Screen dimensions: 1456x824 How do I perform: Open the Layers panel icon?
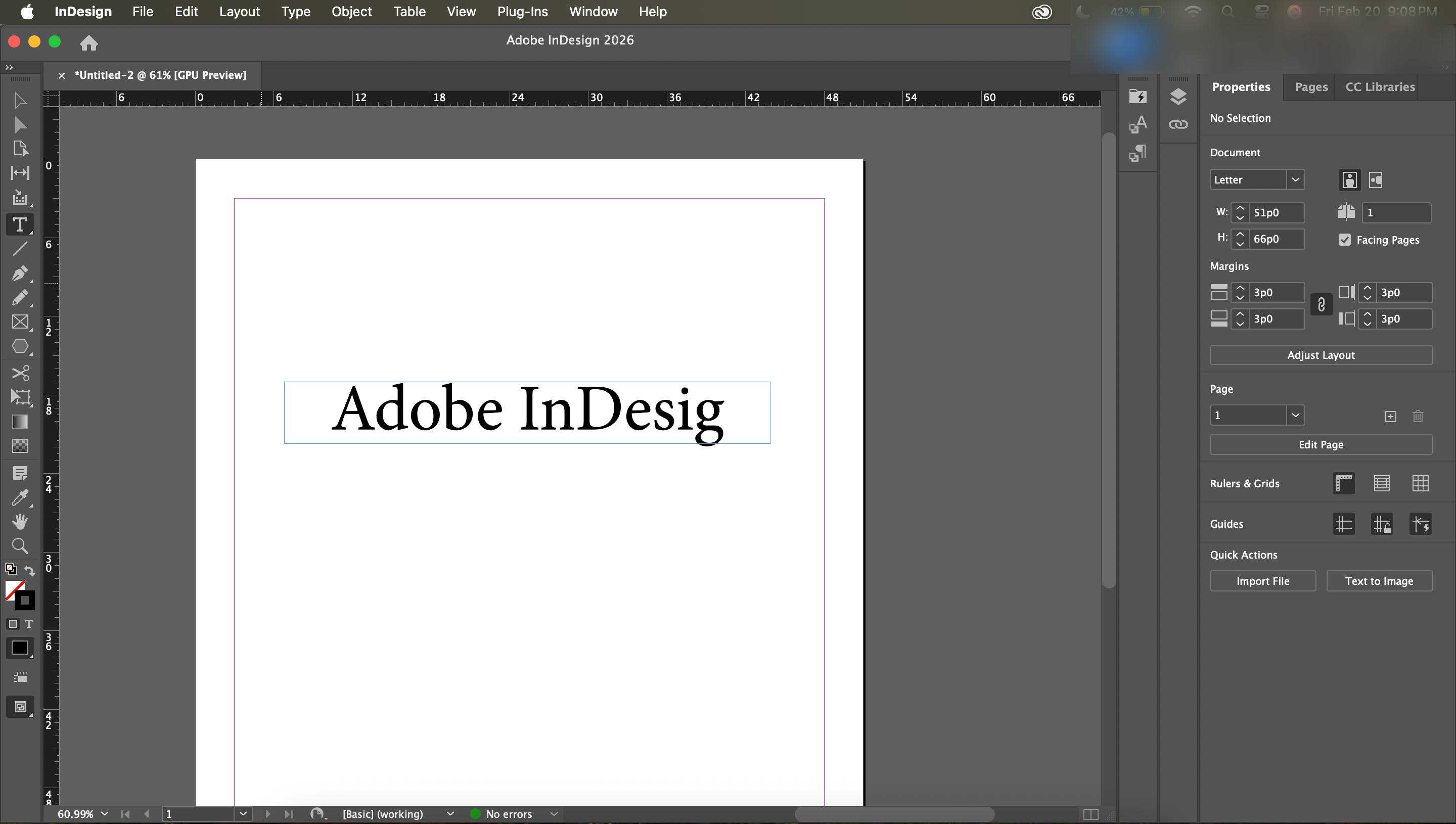[1177, 97]
